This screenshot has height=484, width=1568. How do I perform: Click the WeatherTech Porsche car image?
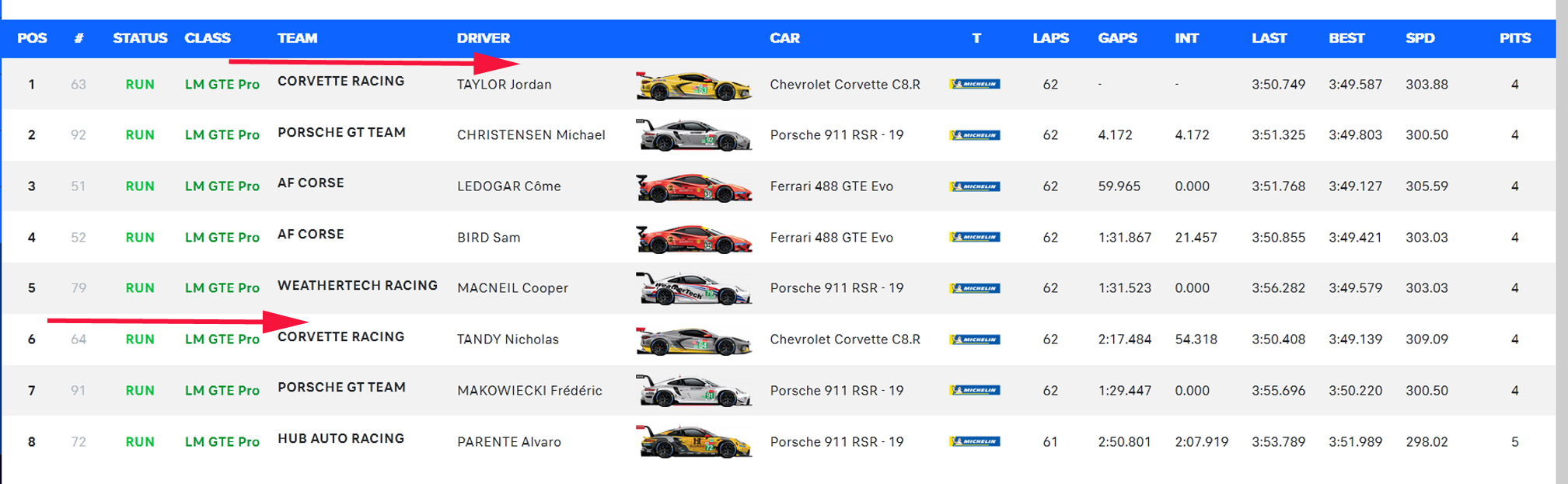[x=693, y=288]
